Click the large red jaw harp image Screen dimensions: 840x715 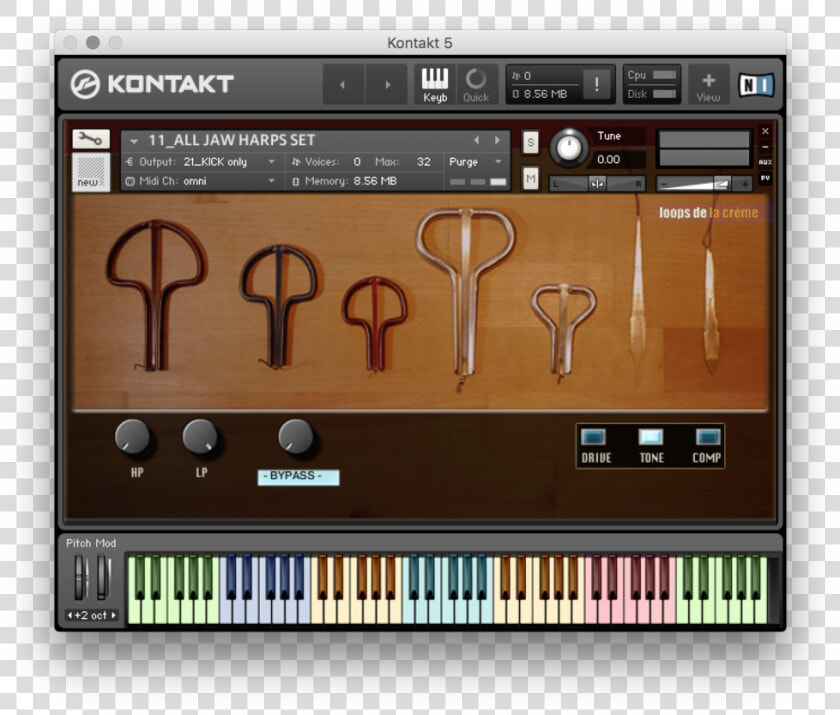click(x=155, y=295)
